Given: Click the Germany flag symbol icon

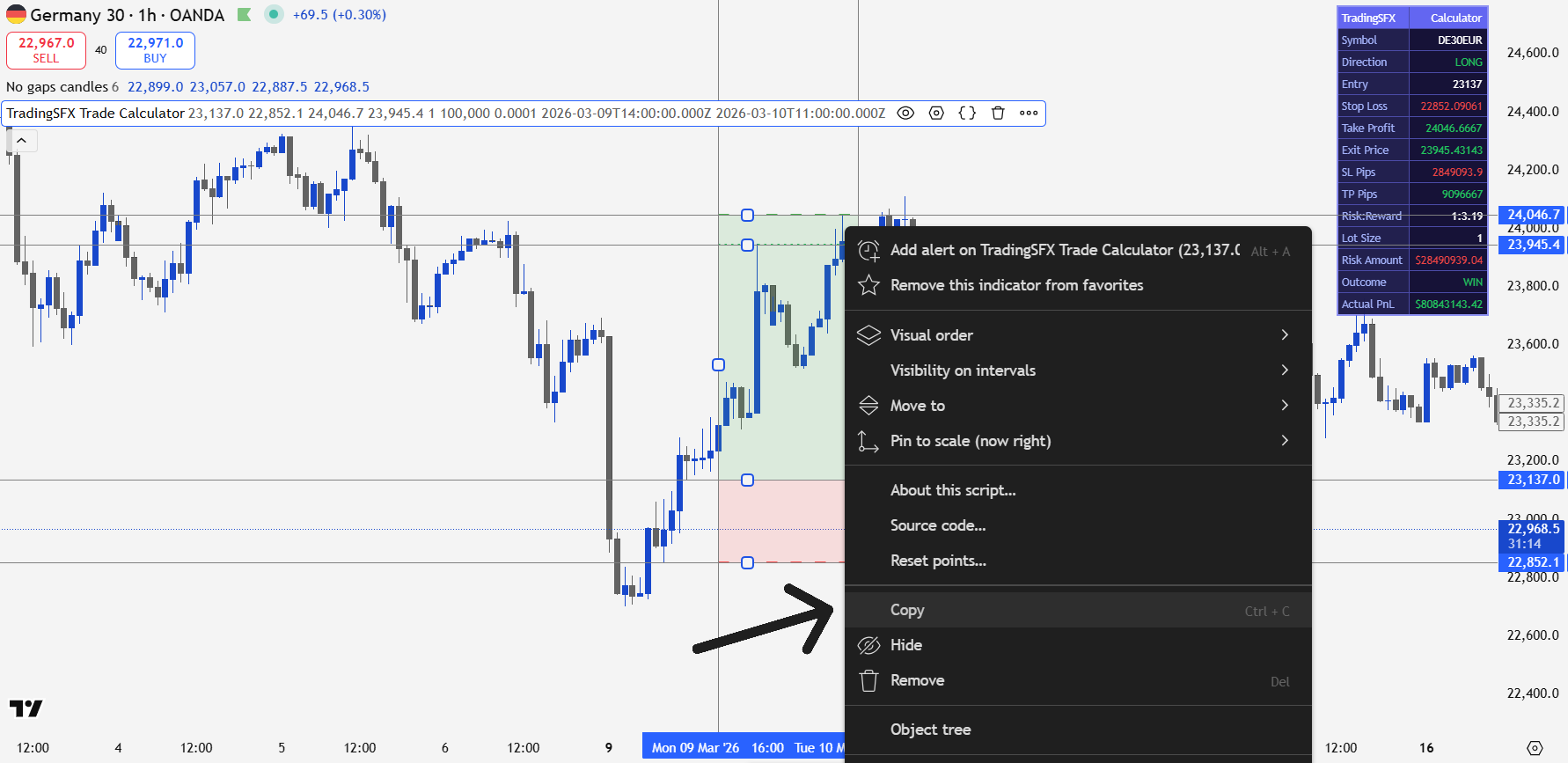Looking at the screenshot, I should pos(16,15).
